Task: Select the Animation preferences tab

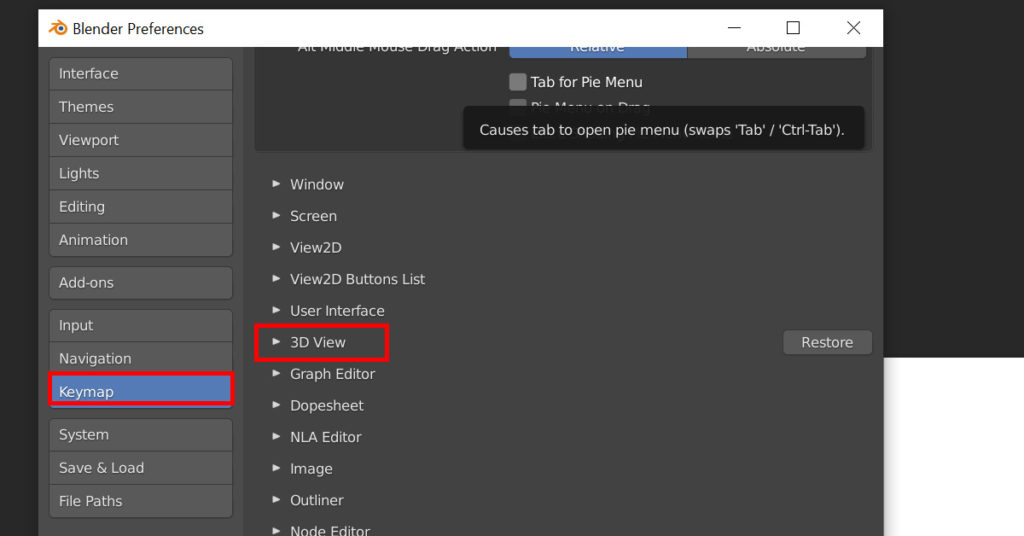Action: 140,240
